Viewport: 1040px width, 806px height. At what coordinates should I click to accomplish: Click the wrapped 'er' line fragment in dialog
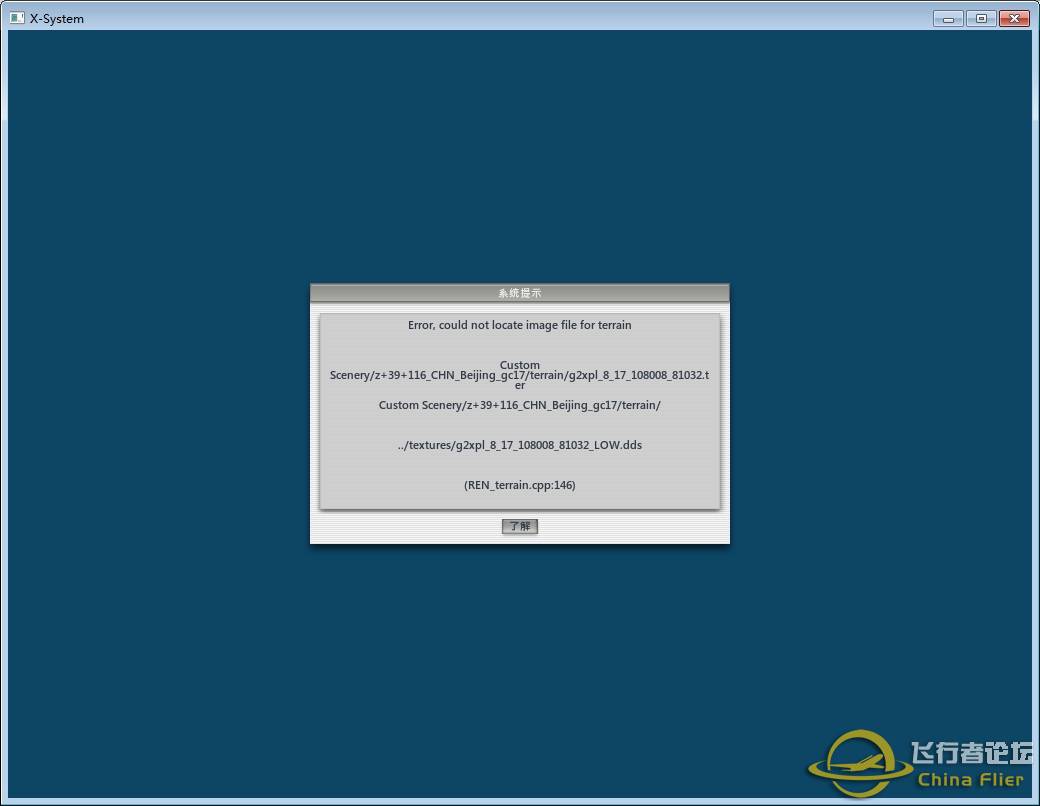[519, 386]
